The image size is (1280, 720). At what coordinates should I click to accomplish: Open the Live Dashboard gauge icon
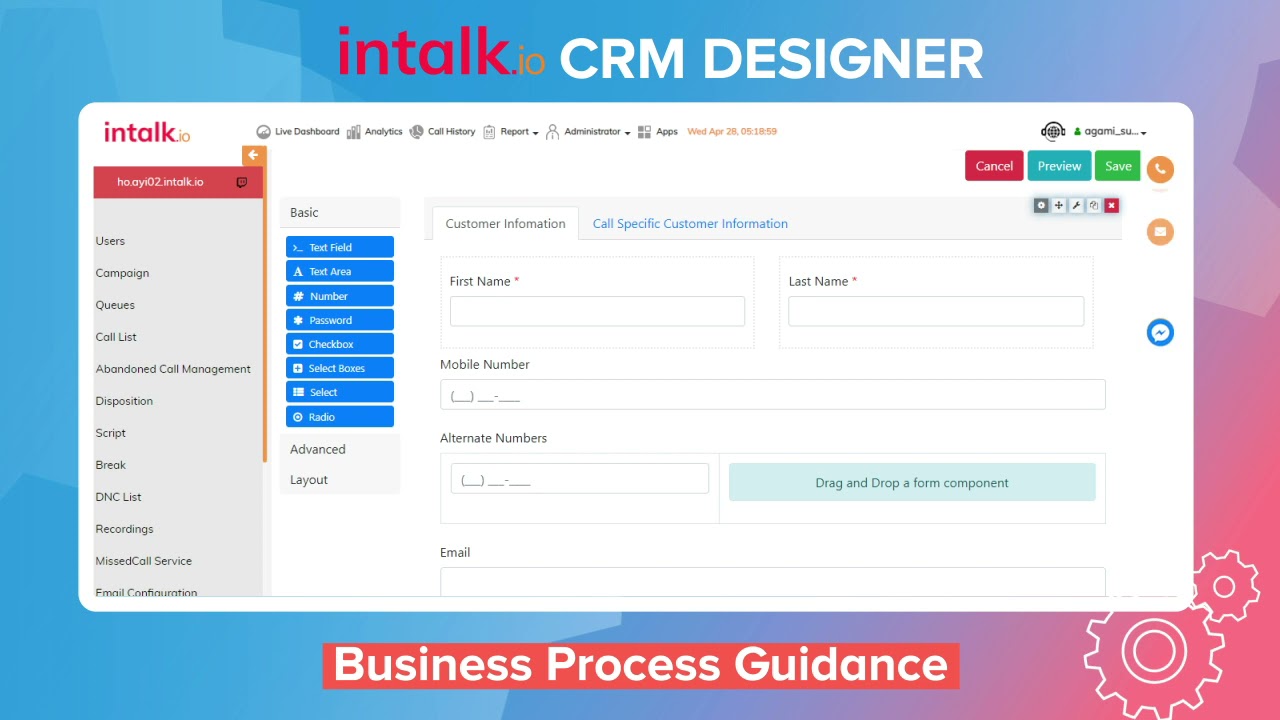(264, 132)
